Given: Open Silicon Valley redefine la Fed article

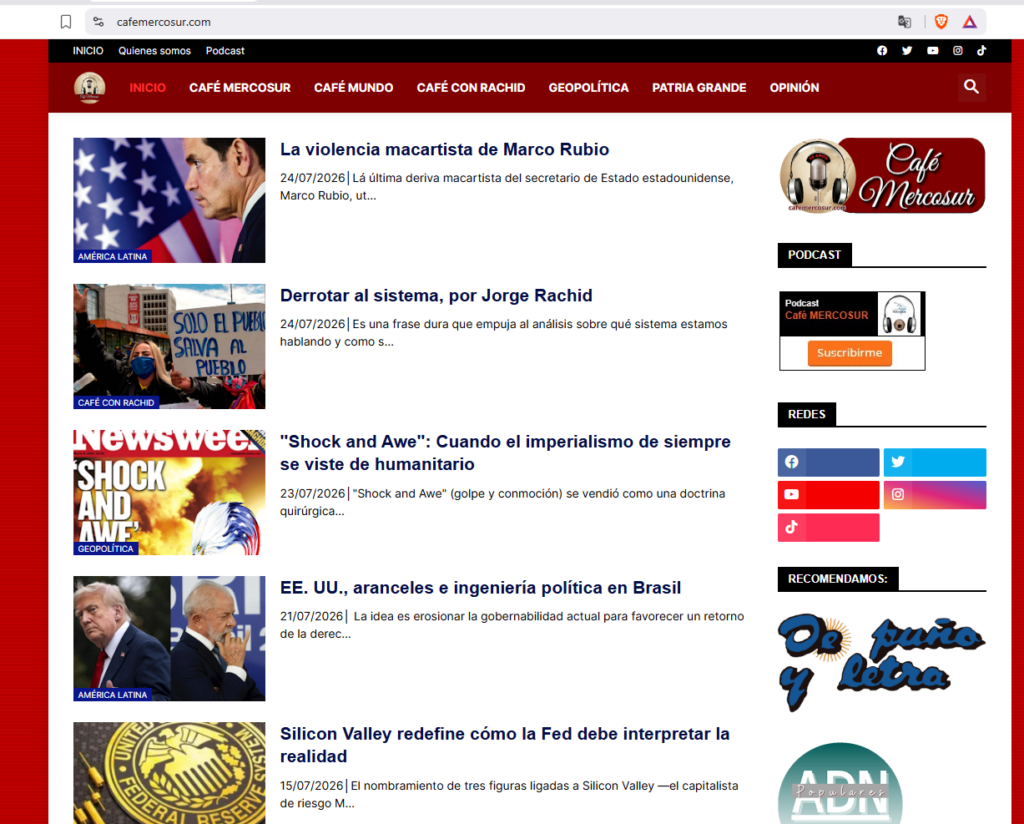Looking at the screenshot, I should [x=504, y=745].
